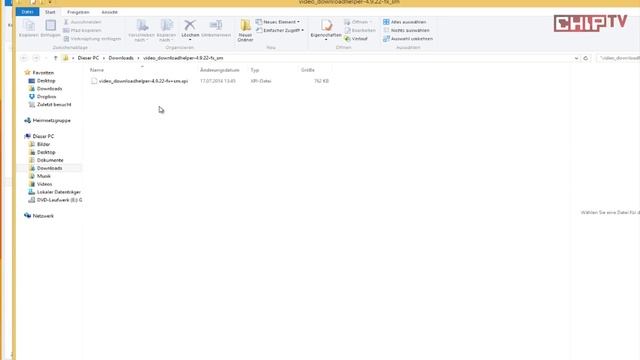Viewport: 640px width, 360px height.
Task: Click the XPI-Datei type cell
Action: [261, 81]
